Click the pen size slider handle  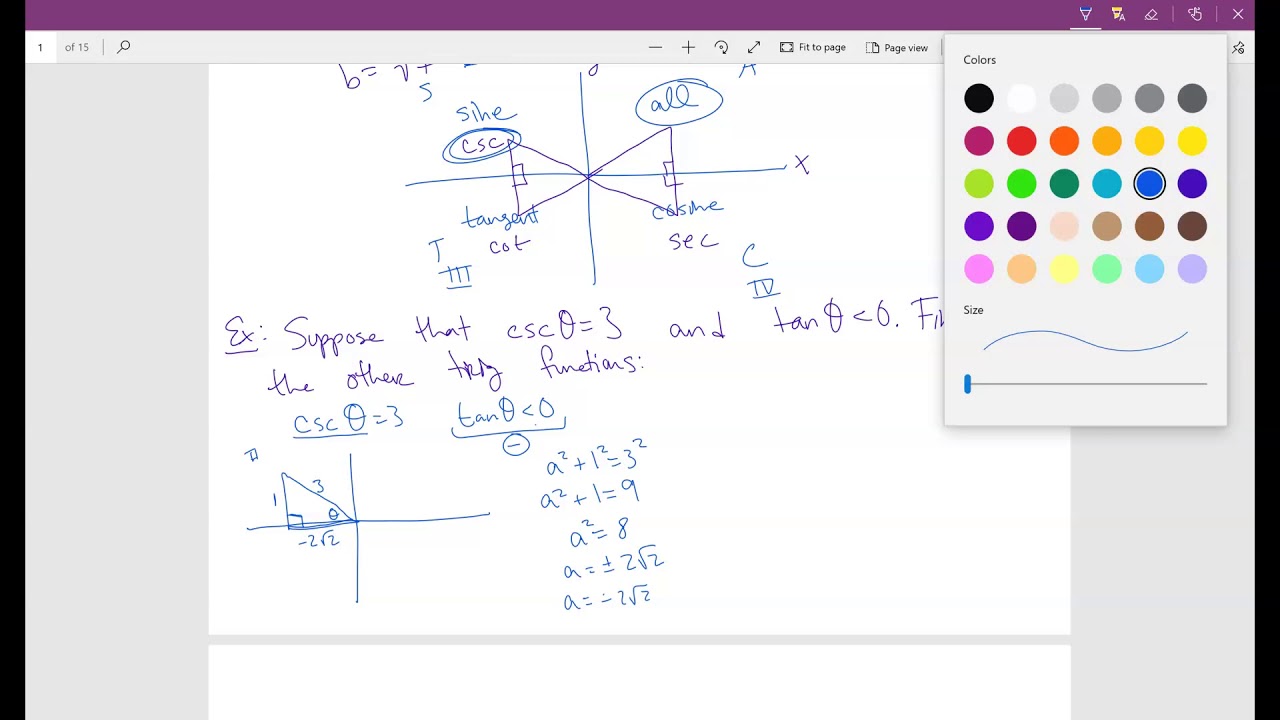click(967, 384)
